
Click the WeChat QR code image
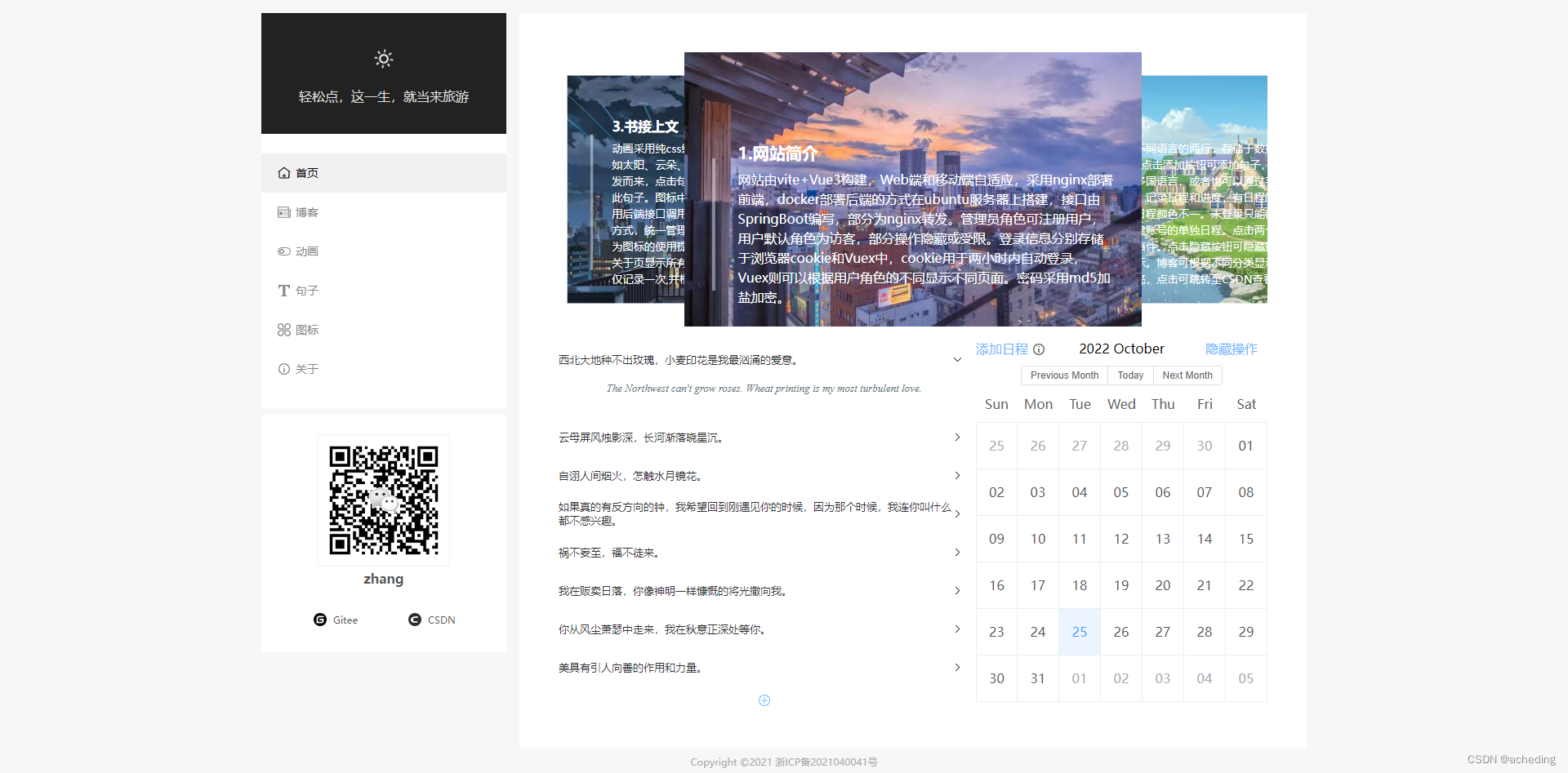point(384,500)
